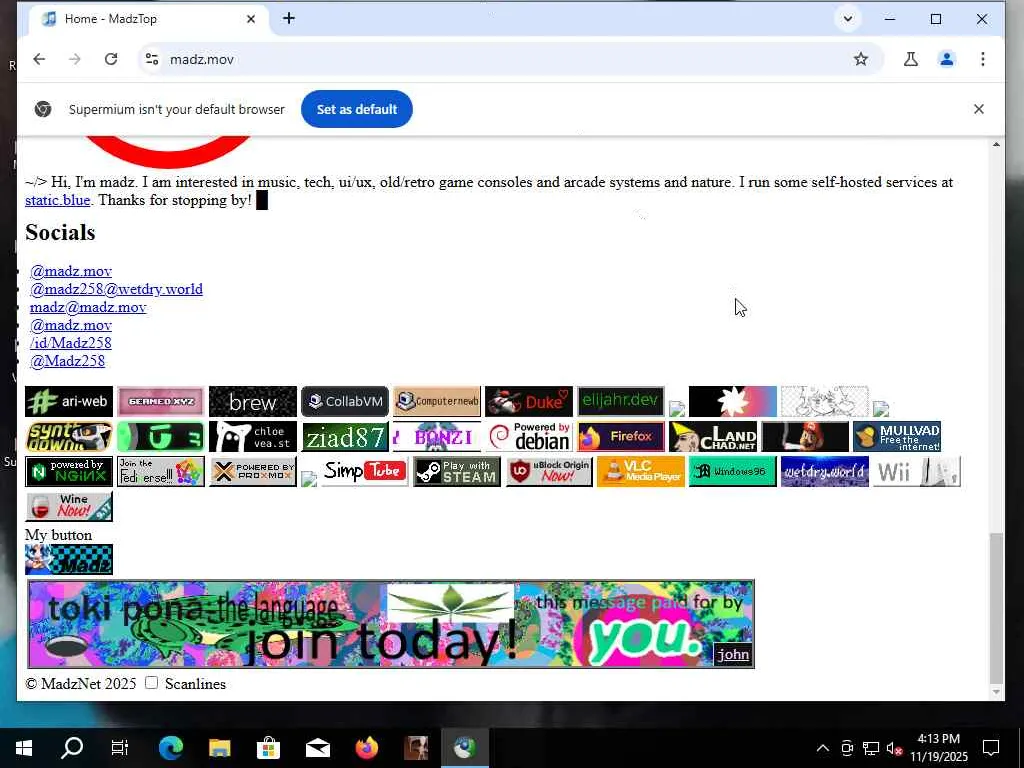Click the john link on banner
This screenshot has width=1024, height=768.
click(733, 654)
